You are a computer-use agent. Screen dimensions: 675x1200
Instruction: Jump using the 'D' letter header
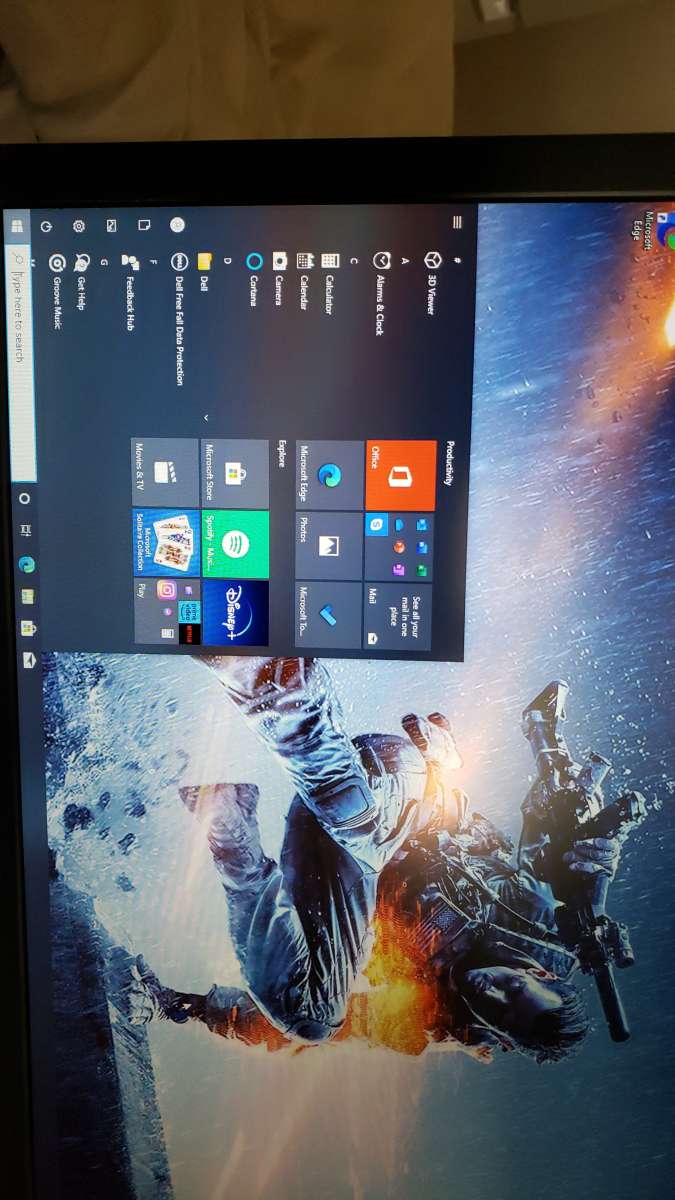pos(228,261)
